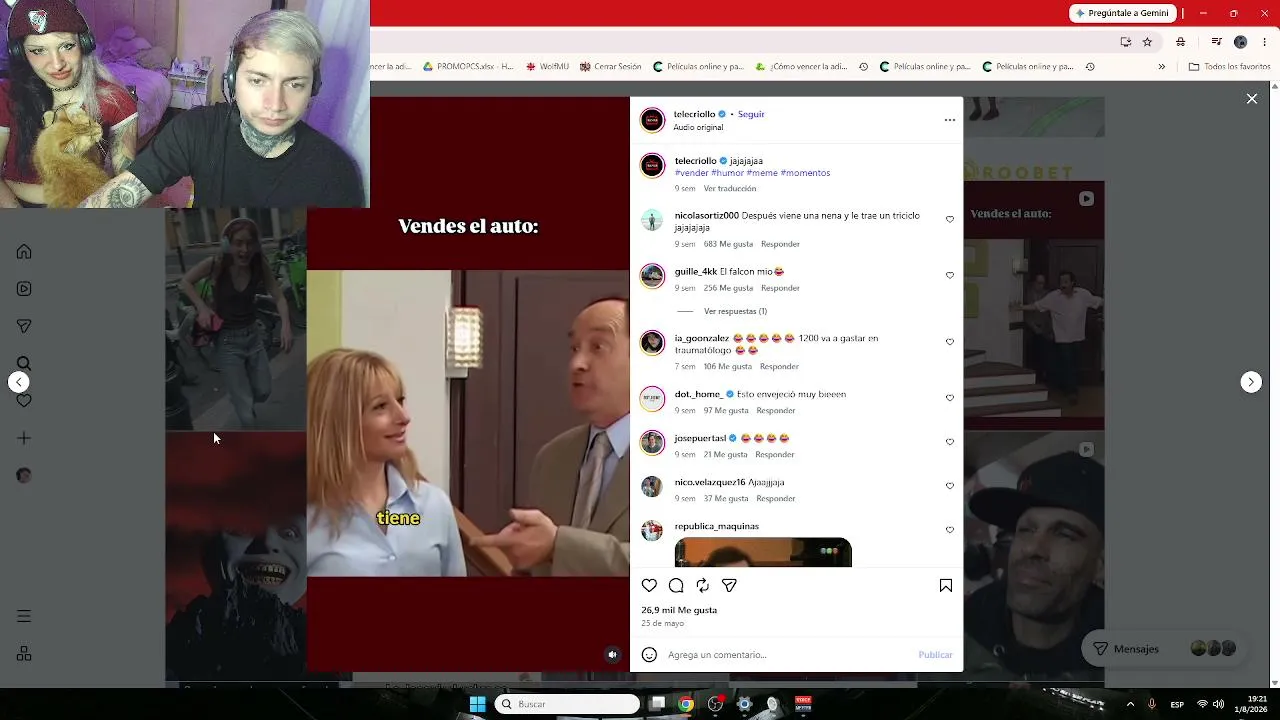Open the #momentos hashtag
The width and height of the screenshot is (1280, 720).
pos(805,173)
